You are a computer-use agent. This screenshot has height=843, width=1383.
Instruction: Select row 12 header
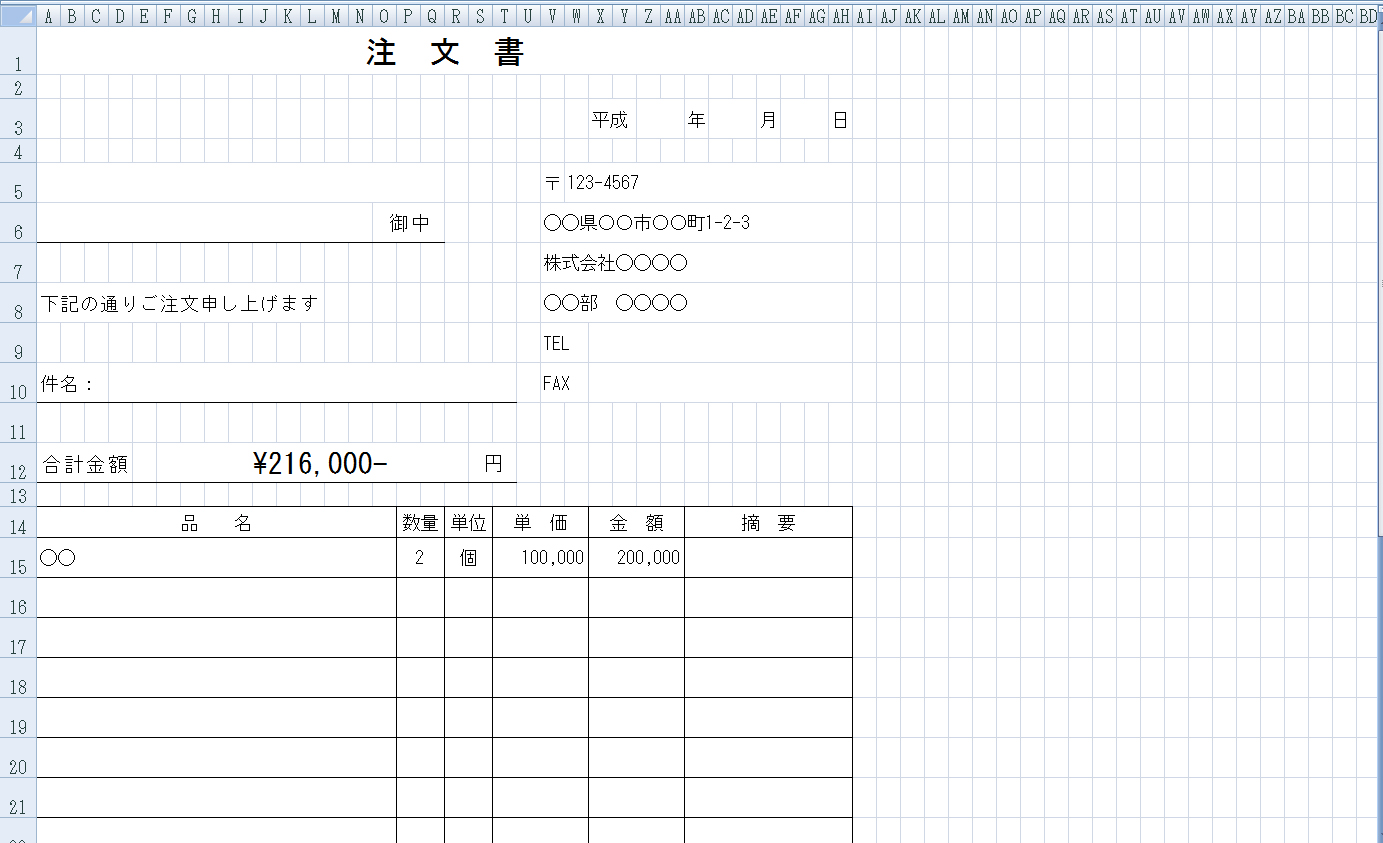(x=18, y=463)
